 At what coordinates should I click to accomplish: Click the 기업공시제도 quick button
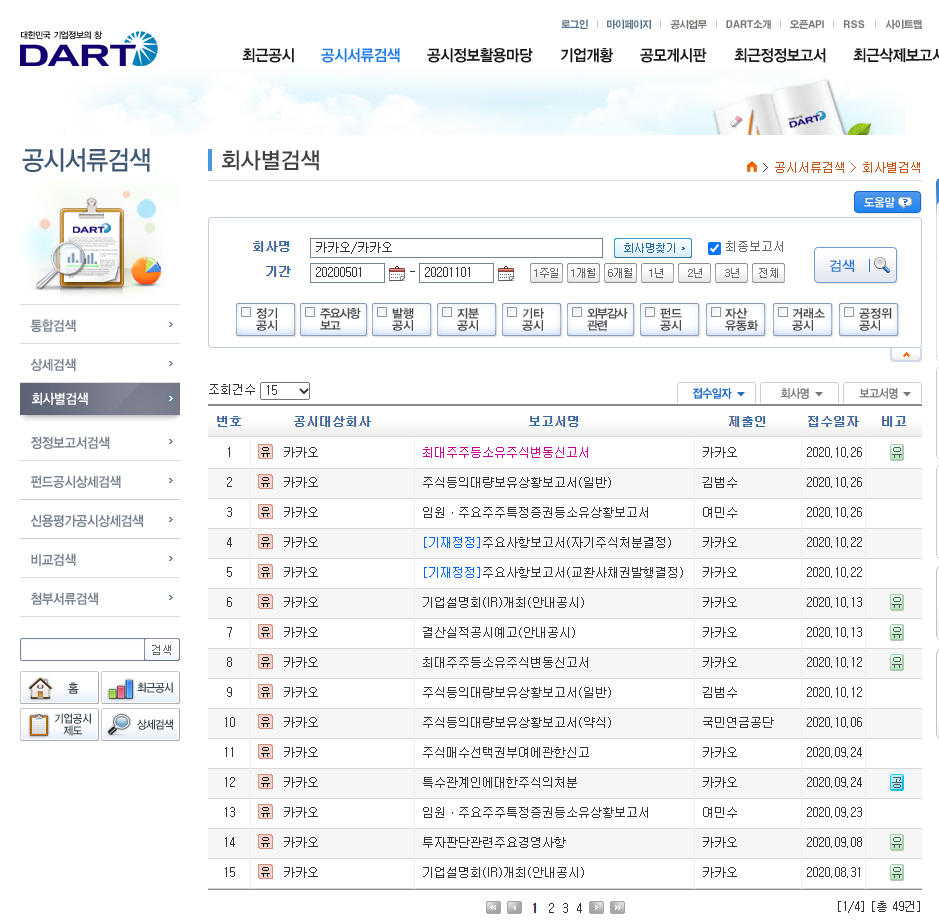[59, 725]
